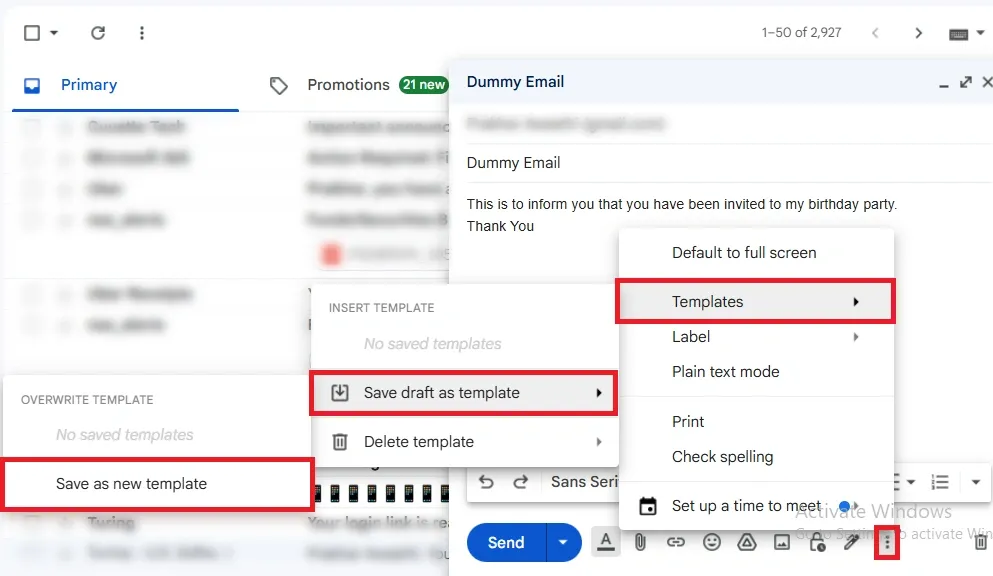
Task: Choose Save as new template
Action: (x=158, y=484)
